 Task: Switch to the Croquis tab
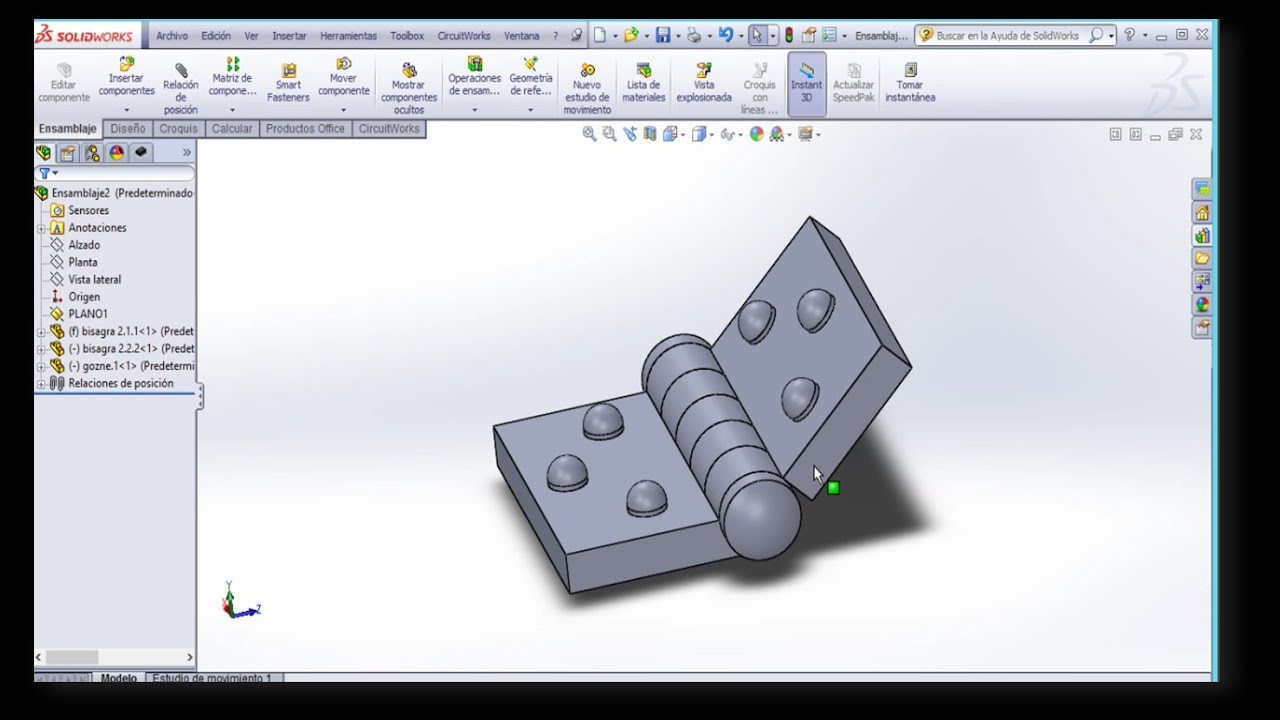(x=179, y=129)
